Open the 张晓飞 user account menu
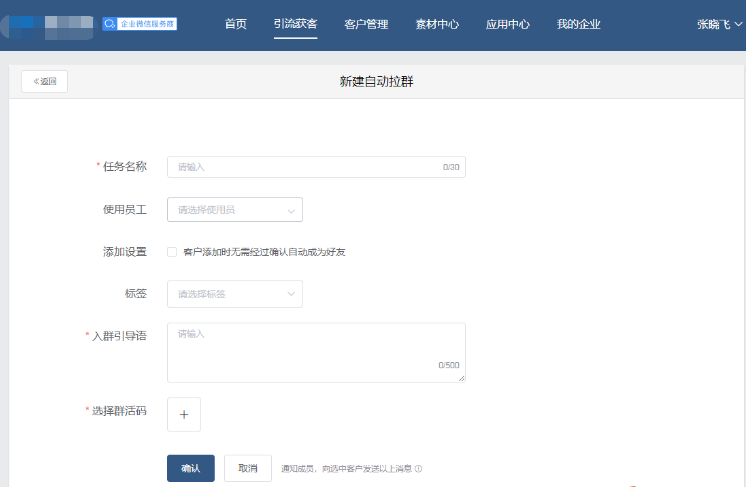Viewport: 752px width, 487px height. (719, 24)
